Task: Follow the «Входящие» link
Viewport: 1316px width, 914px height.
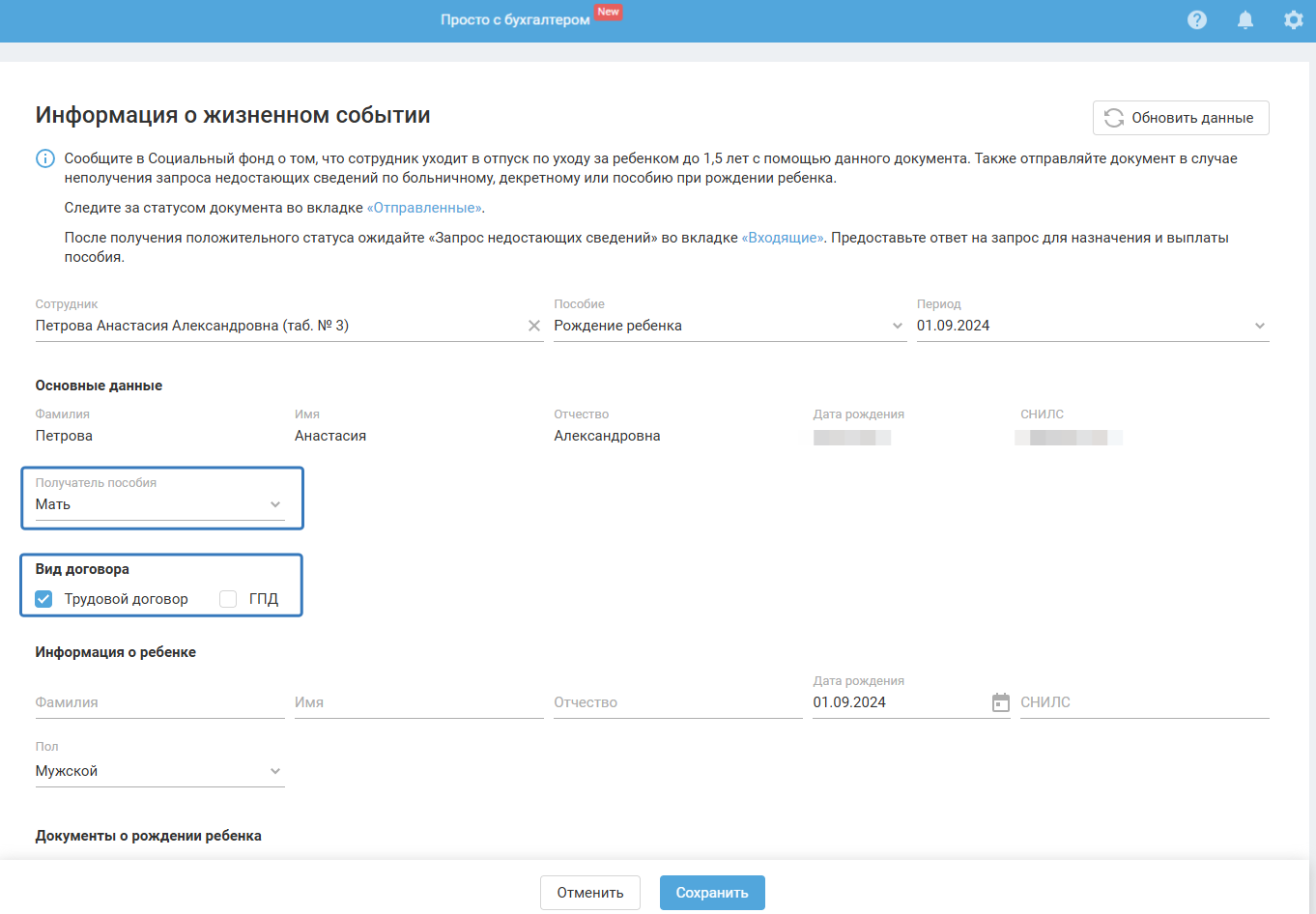Action: click(x=783, y=238)
